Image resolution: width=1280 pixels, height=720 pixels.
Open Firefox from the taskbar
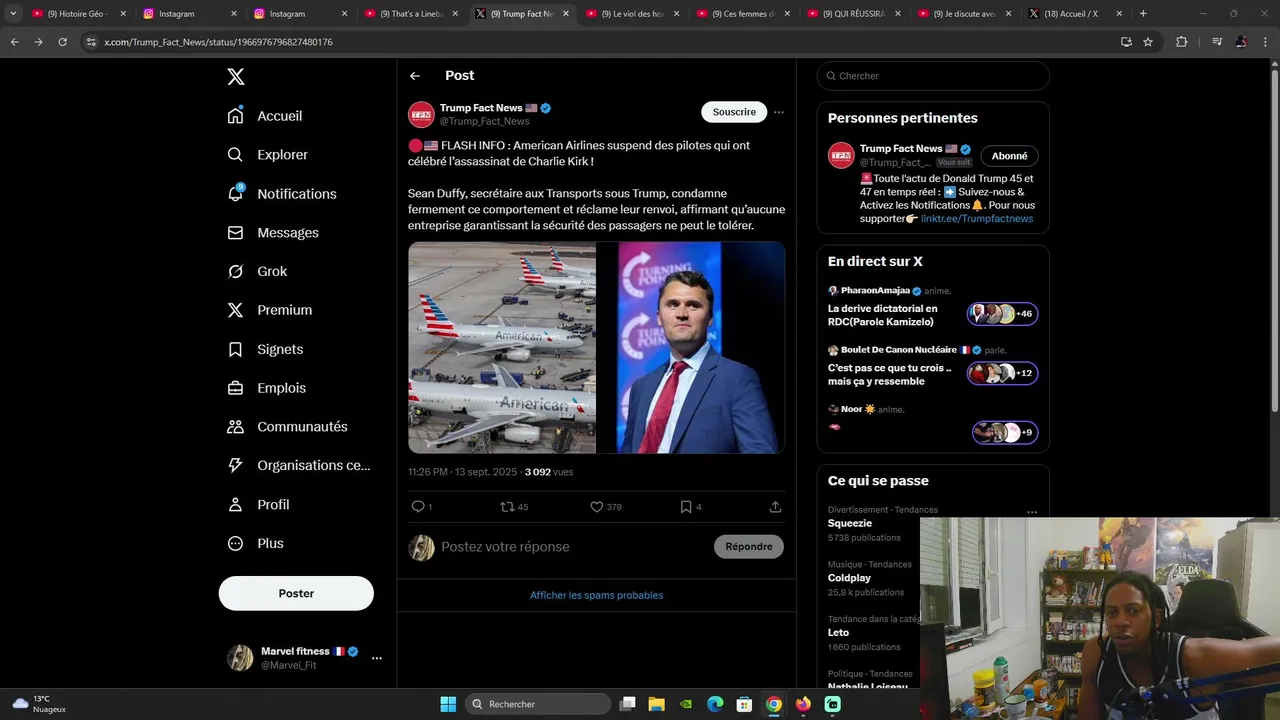(x=803, y=704)
